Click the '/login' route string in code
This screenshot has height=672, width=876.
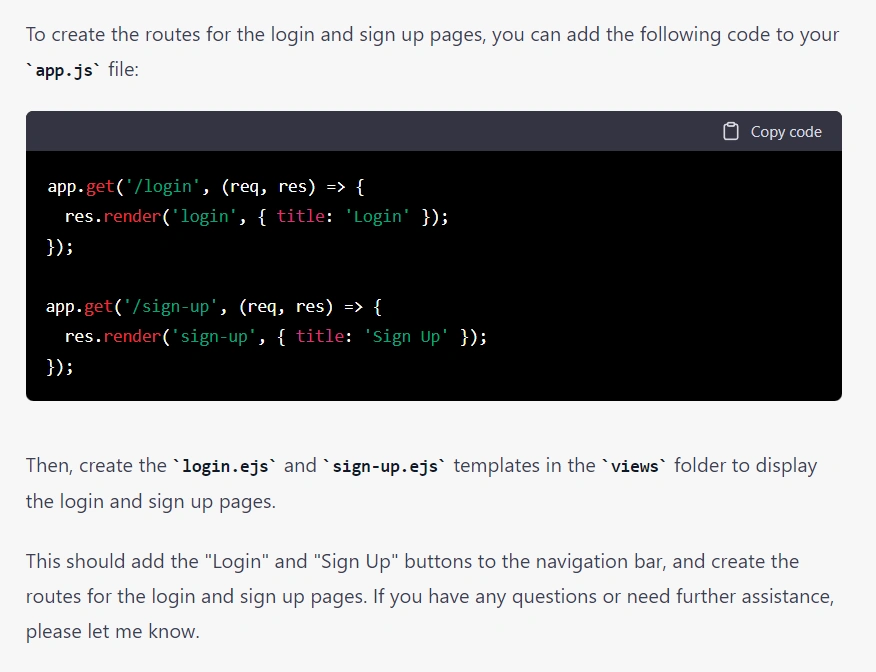161,186
